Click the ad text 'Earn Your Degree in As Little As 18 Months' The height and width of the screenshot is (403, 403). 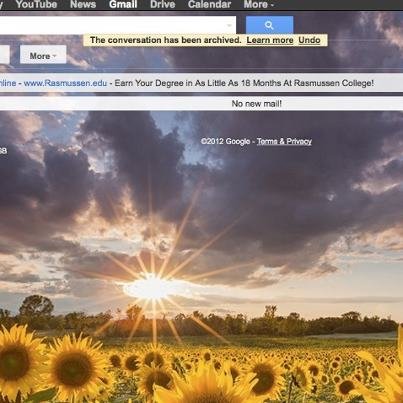tap(198, 83)
